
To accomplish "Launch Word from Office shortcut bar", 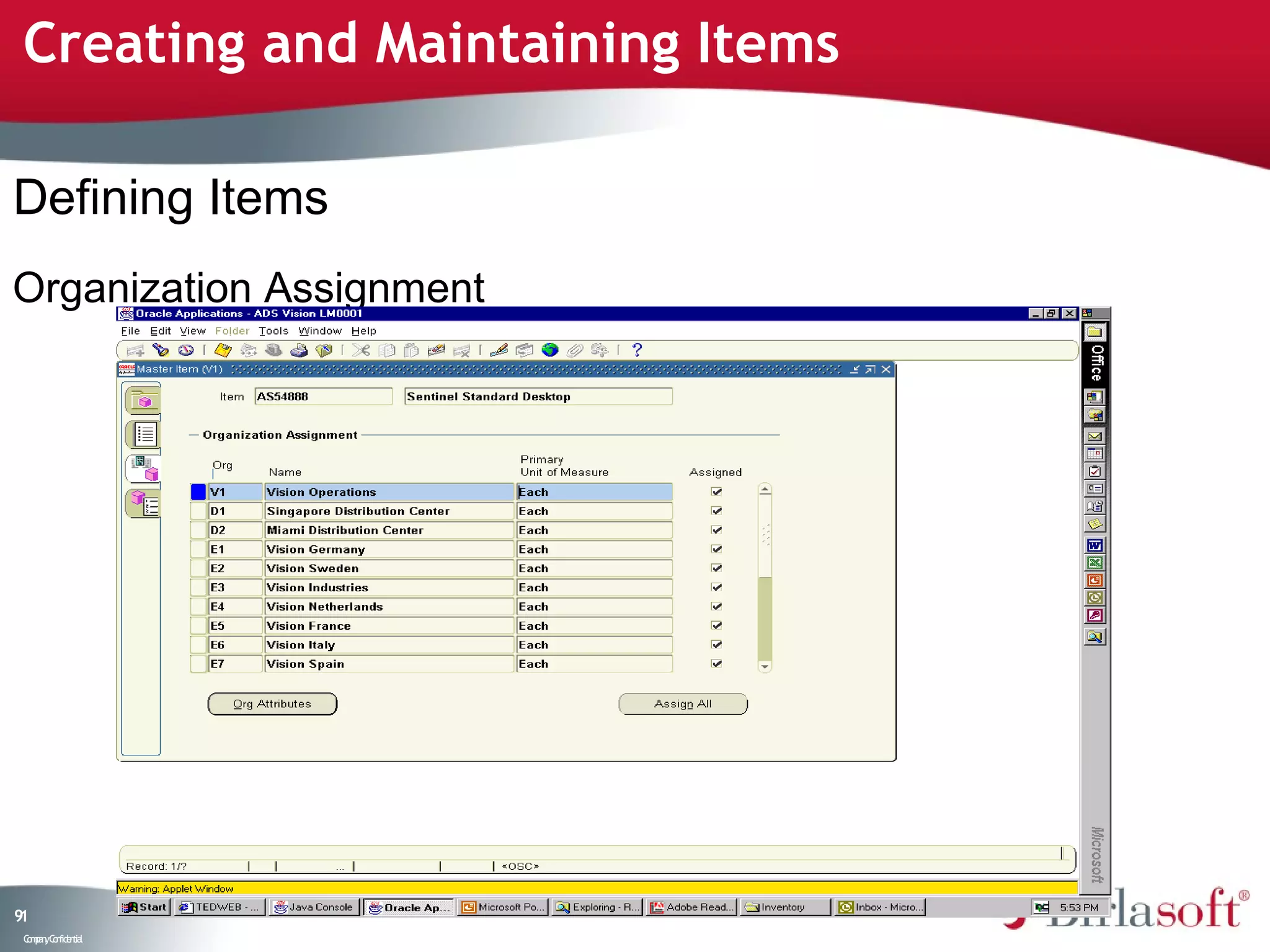I will pyautogui.click(x=1095, y=545).
